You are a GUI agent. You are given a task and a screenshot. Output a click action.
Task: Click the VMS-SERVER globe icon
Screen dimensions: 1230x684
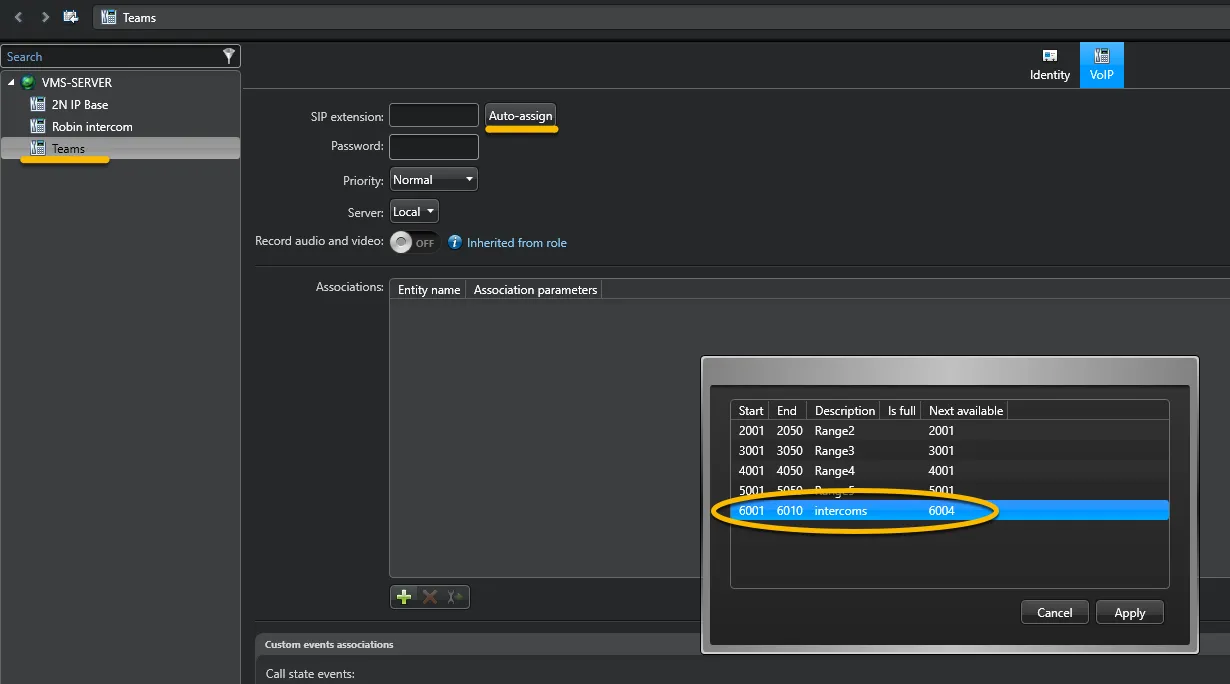tap(28, 83)
